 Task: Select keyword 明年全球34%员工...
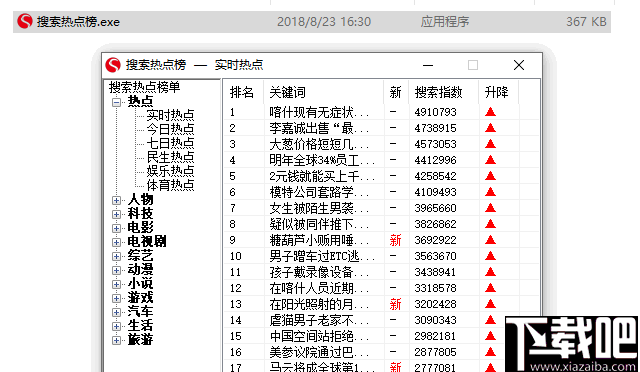[322, 160]
